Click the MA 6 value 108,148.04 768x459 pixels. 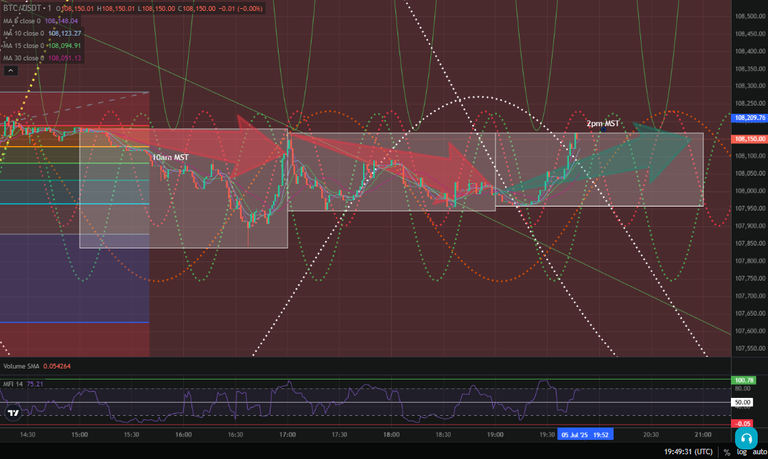(x=61, y=21)
